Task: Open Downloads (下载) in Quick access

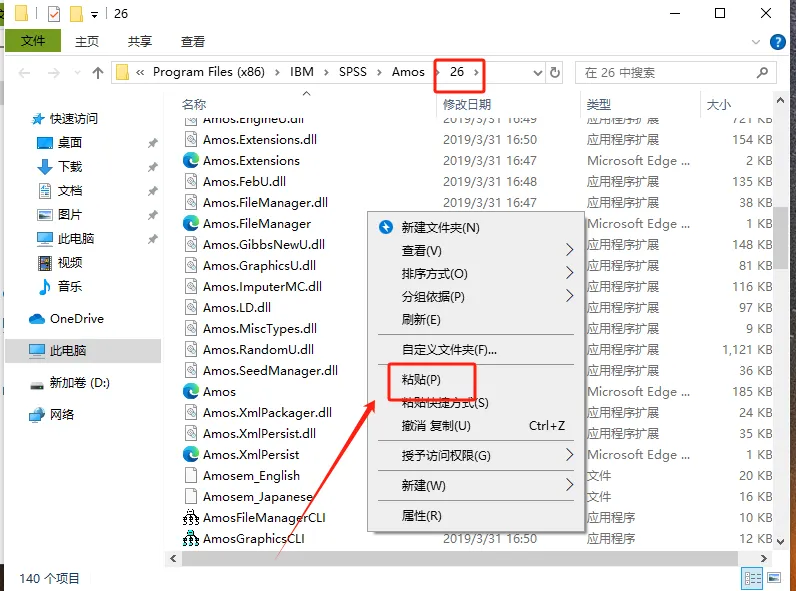Action: click(70, 167)
